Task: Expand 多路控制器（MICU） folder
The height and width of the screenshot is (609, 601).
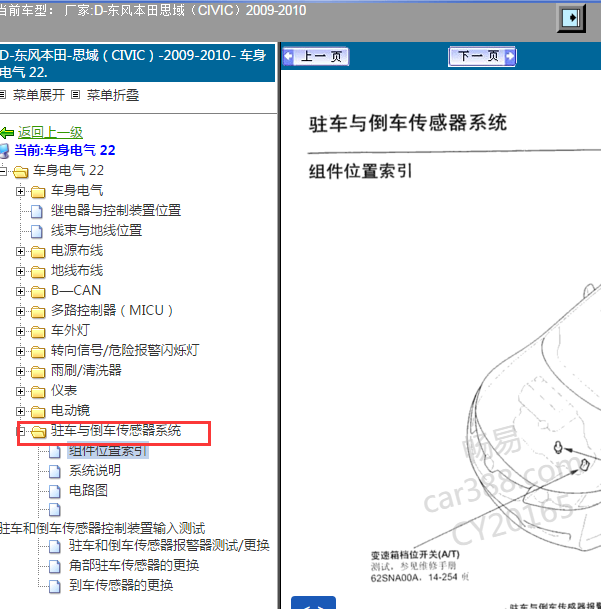Action: [x=20, y=311]
